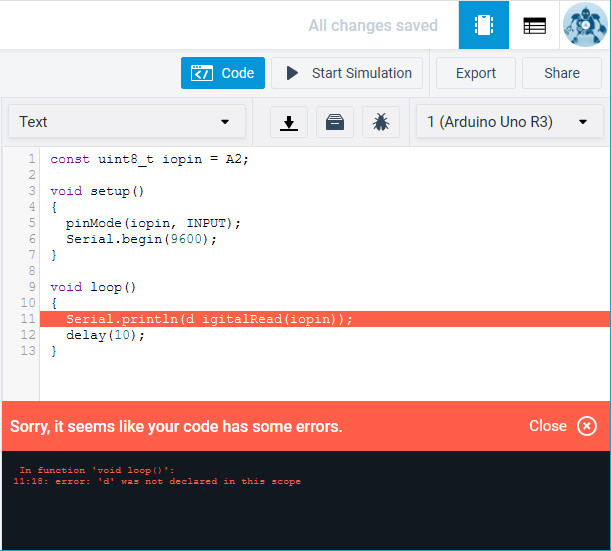This screenshot has height=551, width=611.
Task: Click the void loop() line
Action: click(93, 287)
